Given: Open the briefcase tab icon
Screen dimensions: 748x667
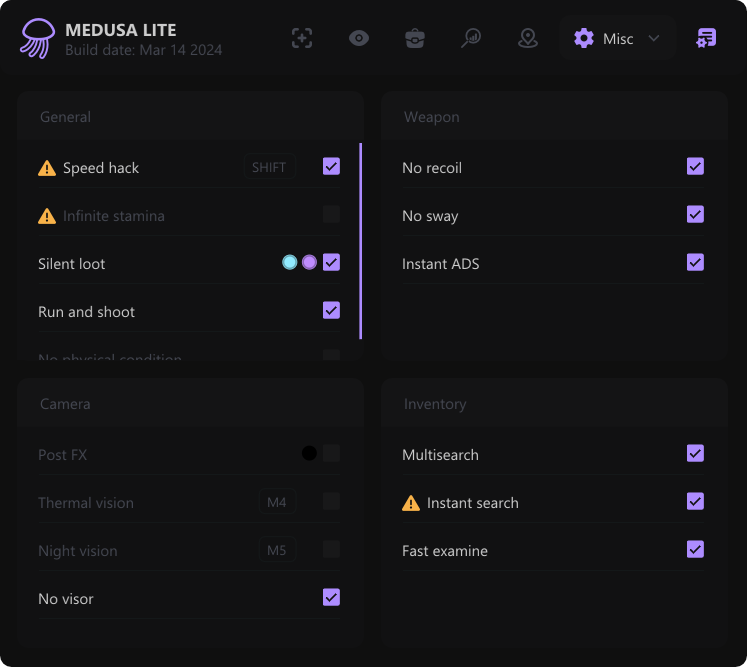Looking at the screenshot, I should click(415, 38).
